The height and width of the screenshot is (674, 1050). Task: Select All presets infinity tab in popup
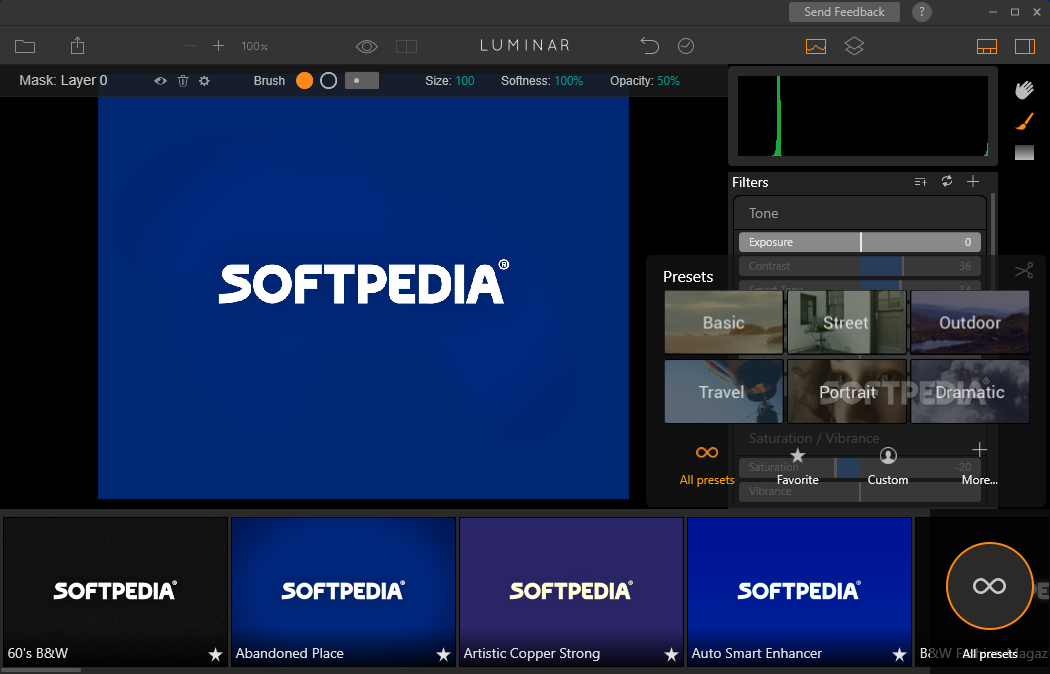[706, 465]
